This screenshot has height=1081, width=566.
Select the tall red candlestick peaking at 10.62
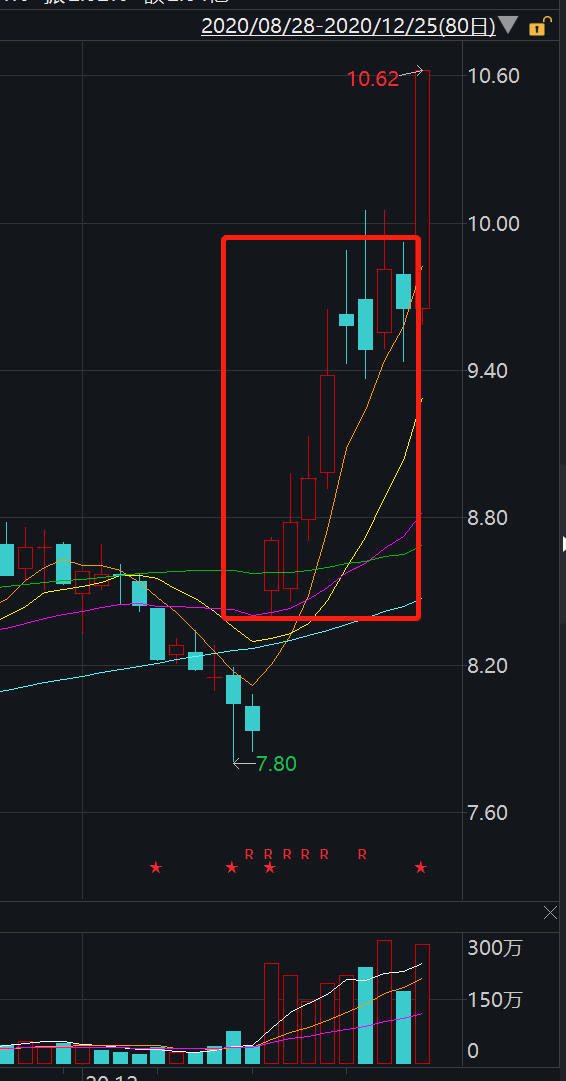(x=423, y=190)
